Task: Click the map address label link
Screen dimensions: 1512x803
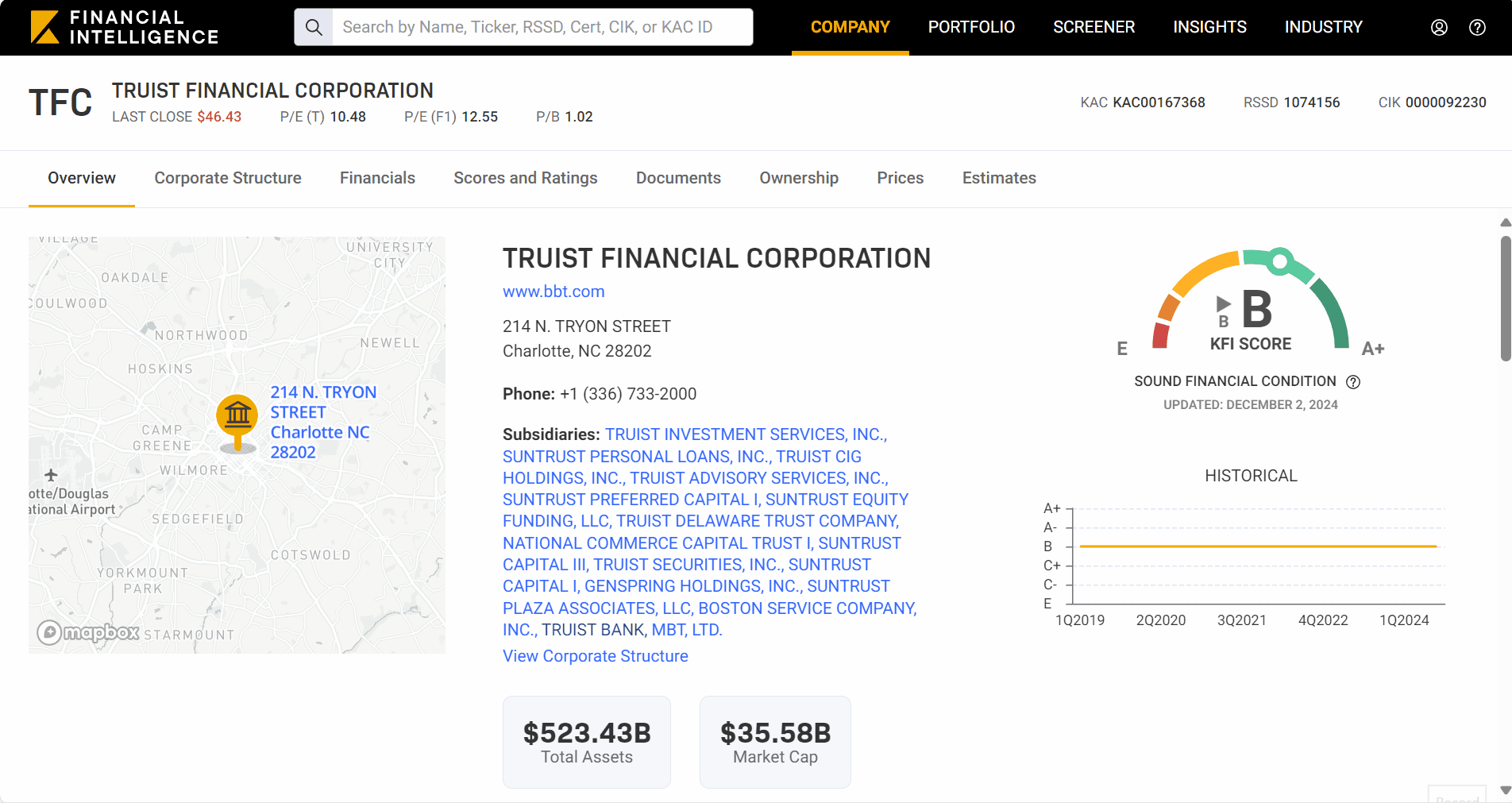Action: pos(322,422)
